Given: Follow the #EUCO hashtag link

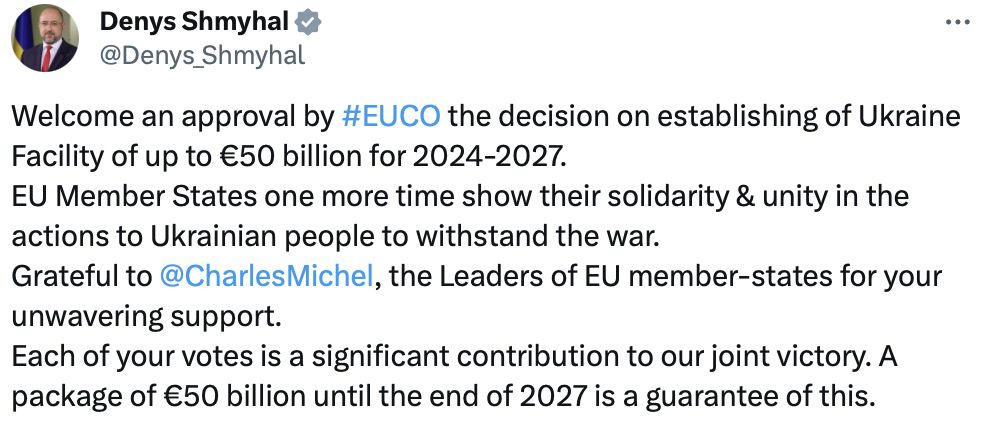Looking at the screenshot, I should click(x=390, y=117).
